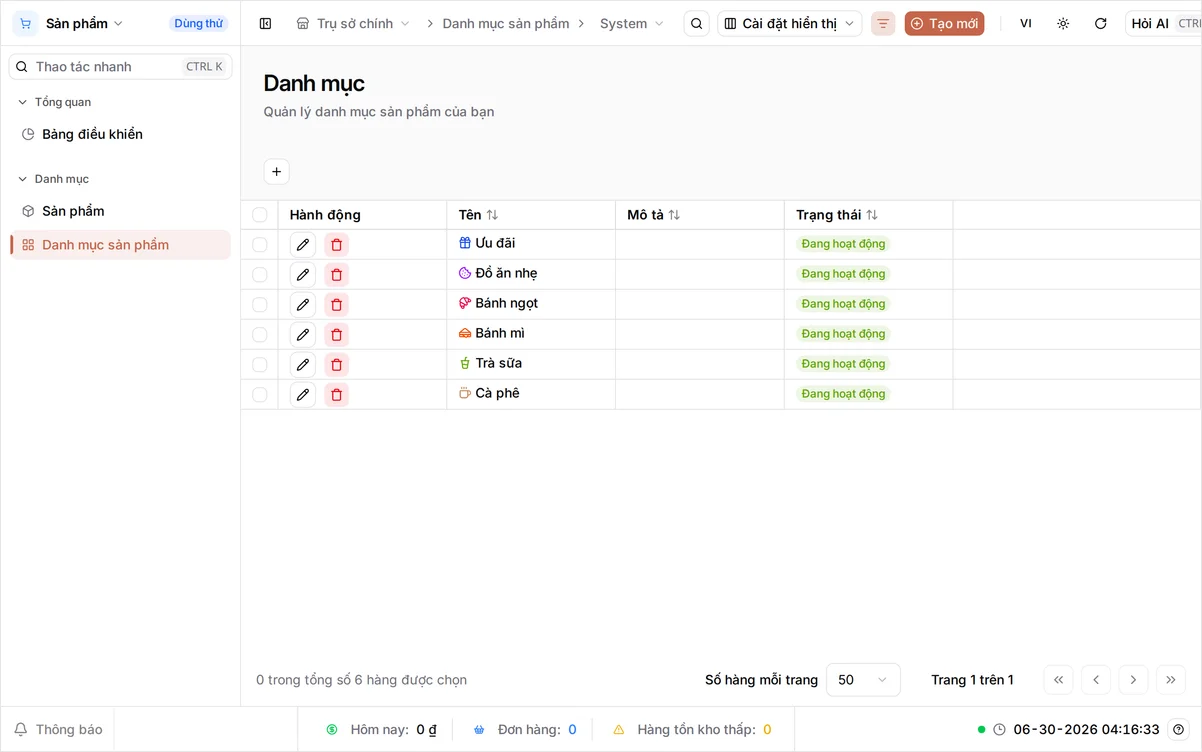Click the Cà phê category name
Viewport: 1202px width, 752px height.
pos(497,393)
